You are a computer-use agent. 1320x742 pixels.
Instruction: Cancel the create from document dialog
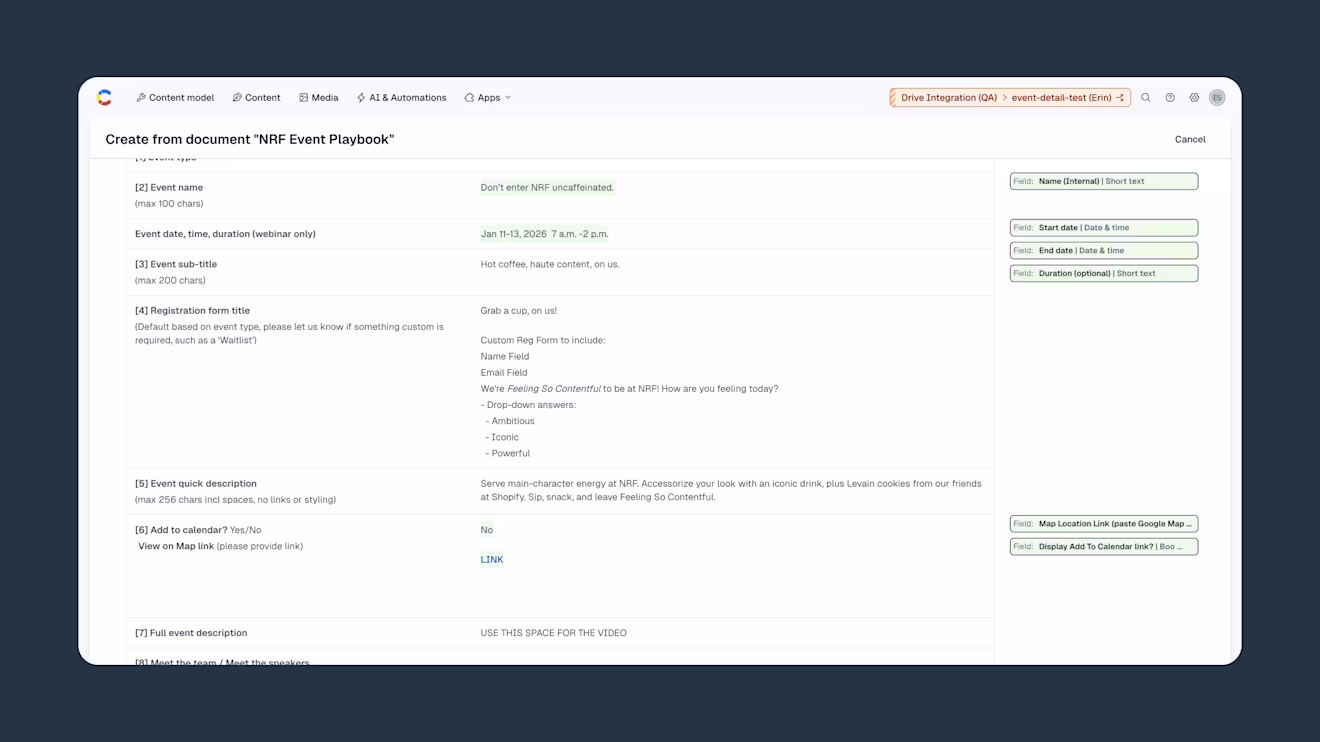[1190, 139]
